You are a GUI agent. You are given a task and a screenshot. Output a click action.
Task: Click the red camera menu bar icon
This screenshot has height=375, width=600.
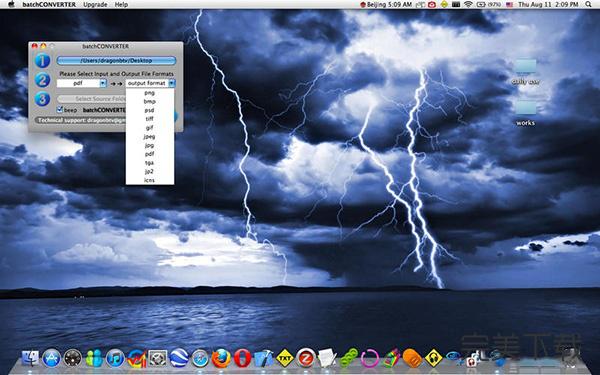pos(432,5)
